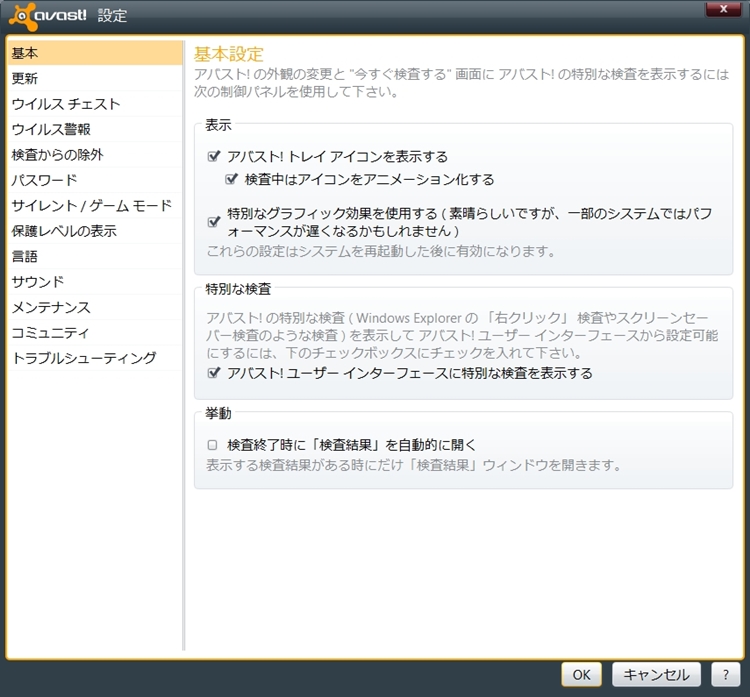Select 保護レベルの表示 in sidebar
750x697 pixels.
point(95,231)
